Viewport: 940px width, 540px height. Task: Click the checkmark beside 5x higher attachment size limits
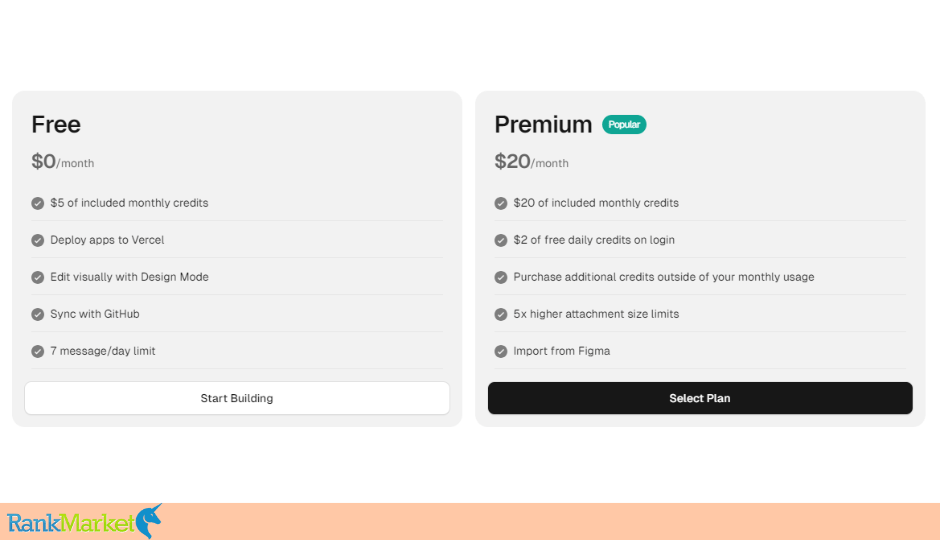coord(501,315)
